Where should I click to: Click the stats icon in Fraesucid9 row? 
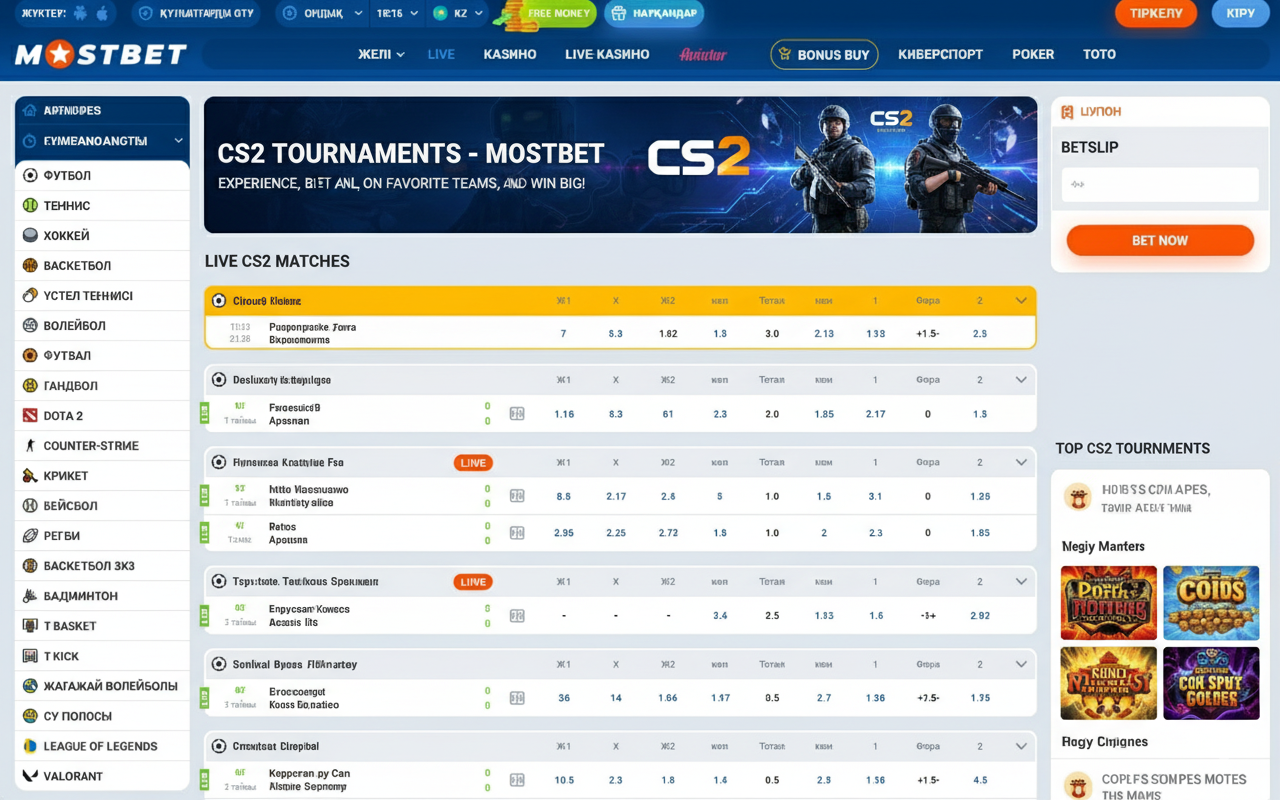click(x=517, y=413)
